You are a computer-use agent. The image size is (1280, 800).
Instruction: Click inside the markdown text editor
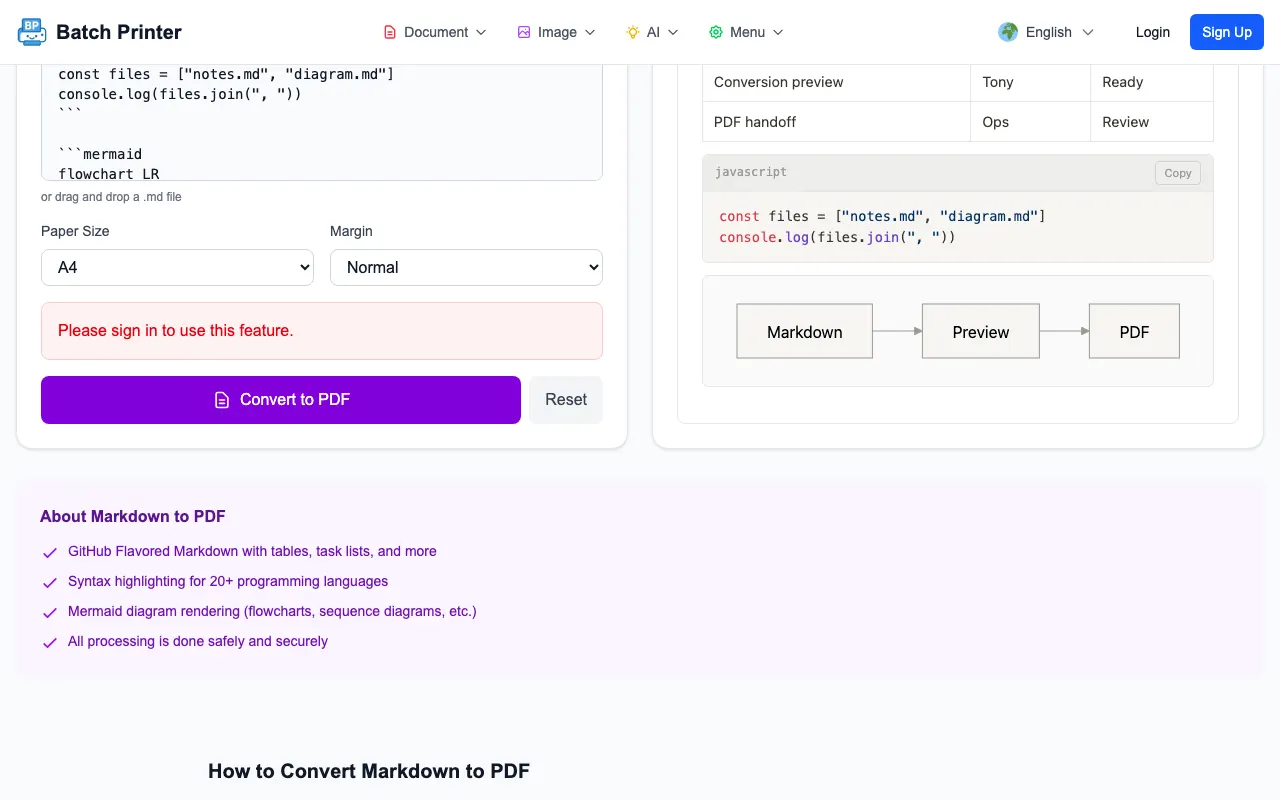(322, 122)
